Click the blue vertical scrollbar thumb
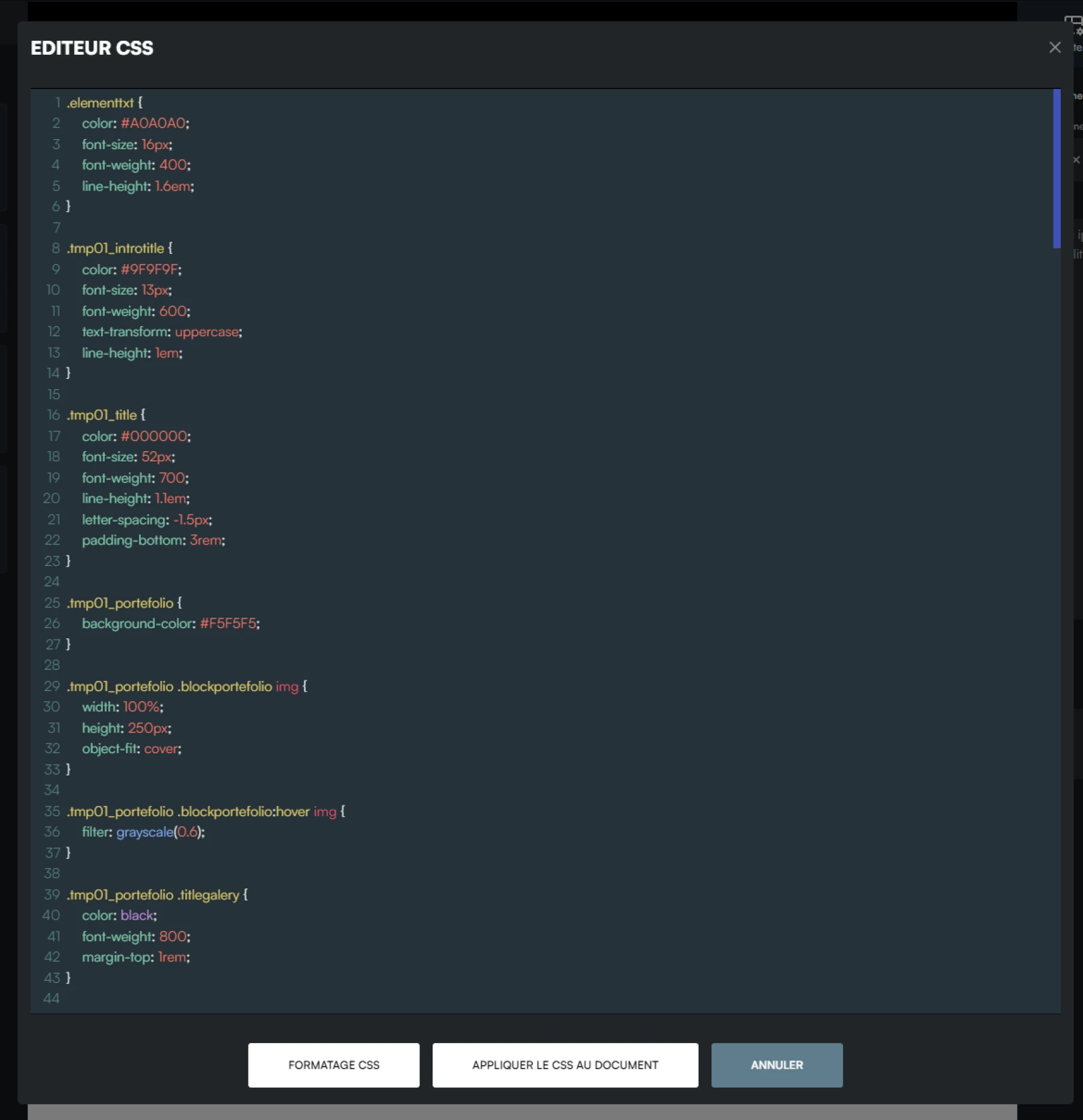 click(1056, 168)
